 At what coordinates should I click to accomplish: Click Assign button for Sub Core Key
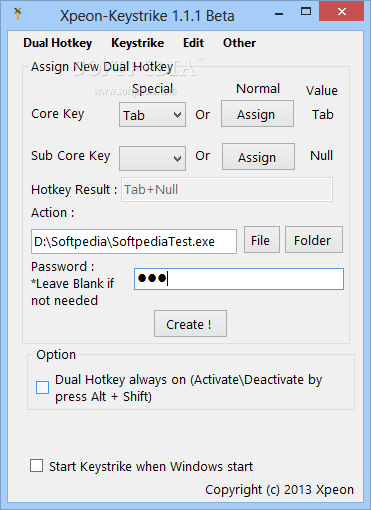click(x=258, y=157)
